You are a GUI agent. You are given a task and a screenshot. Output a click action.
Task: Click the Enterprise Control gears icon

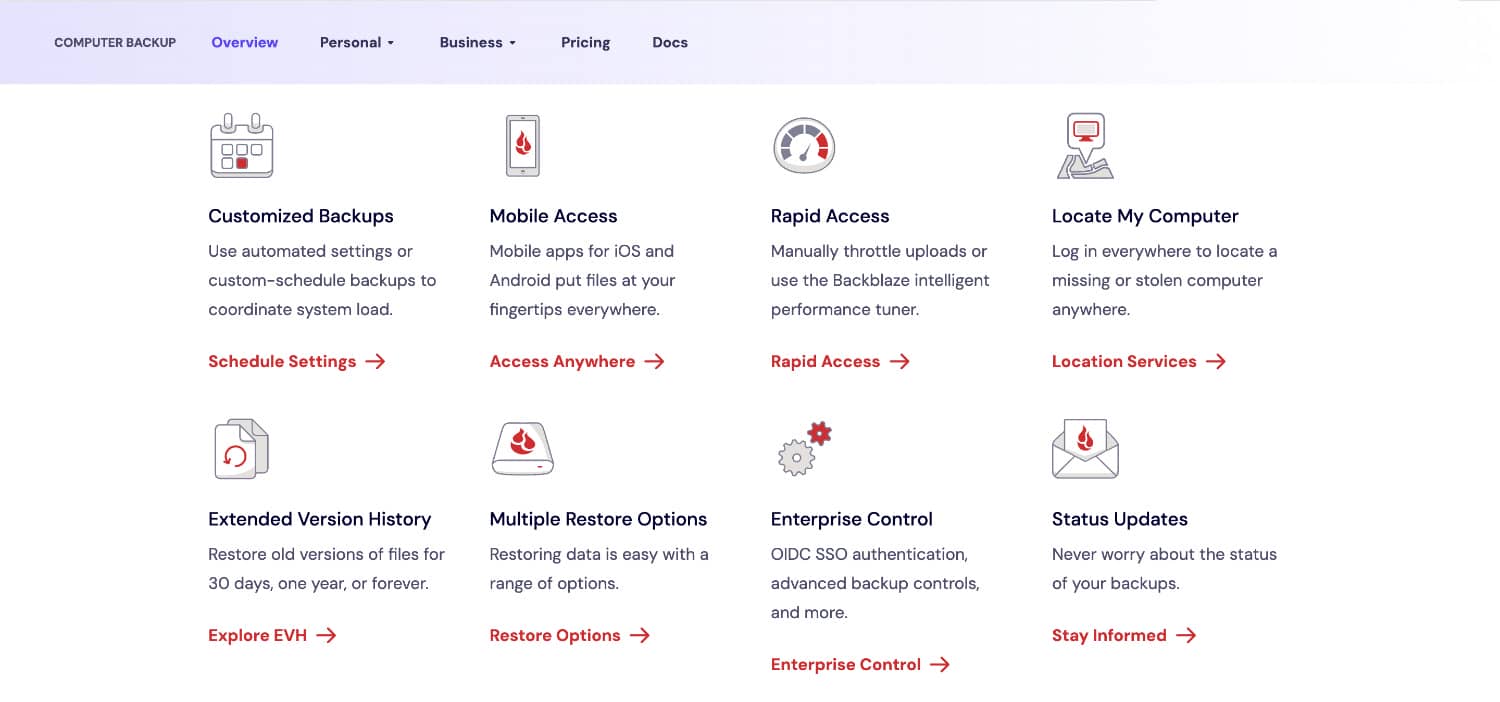pos(804,449)
